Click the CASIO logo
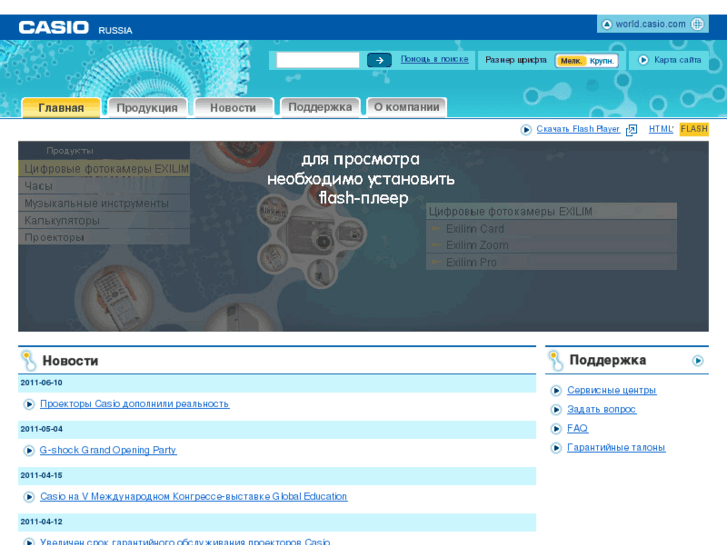Viewport: 727px width, 545px height. (x=54, y=28)
